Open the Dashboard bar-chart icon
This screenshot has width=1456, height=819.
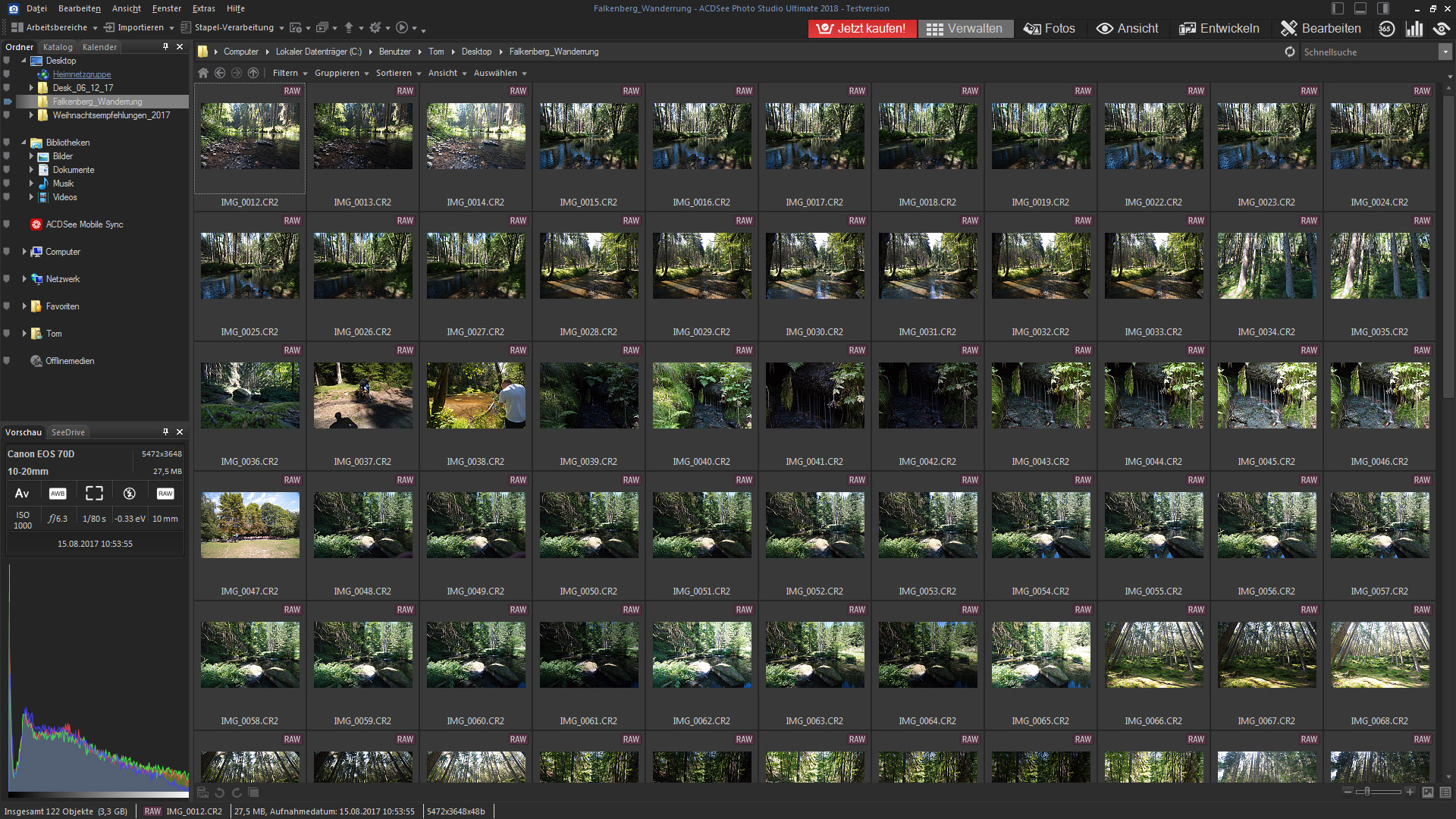coord(1414,29)
